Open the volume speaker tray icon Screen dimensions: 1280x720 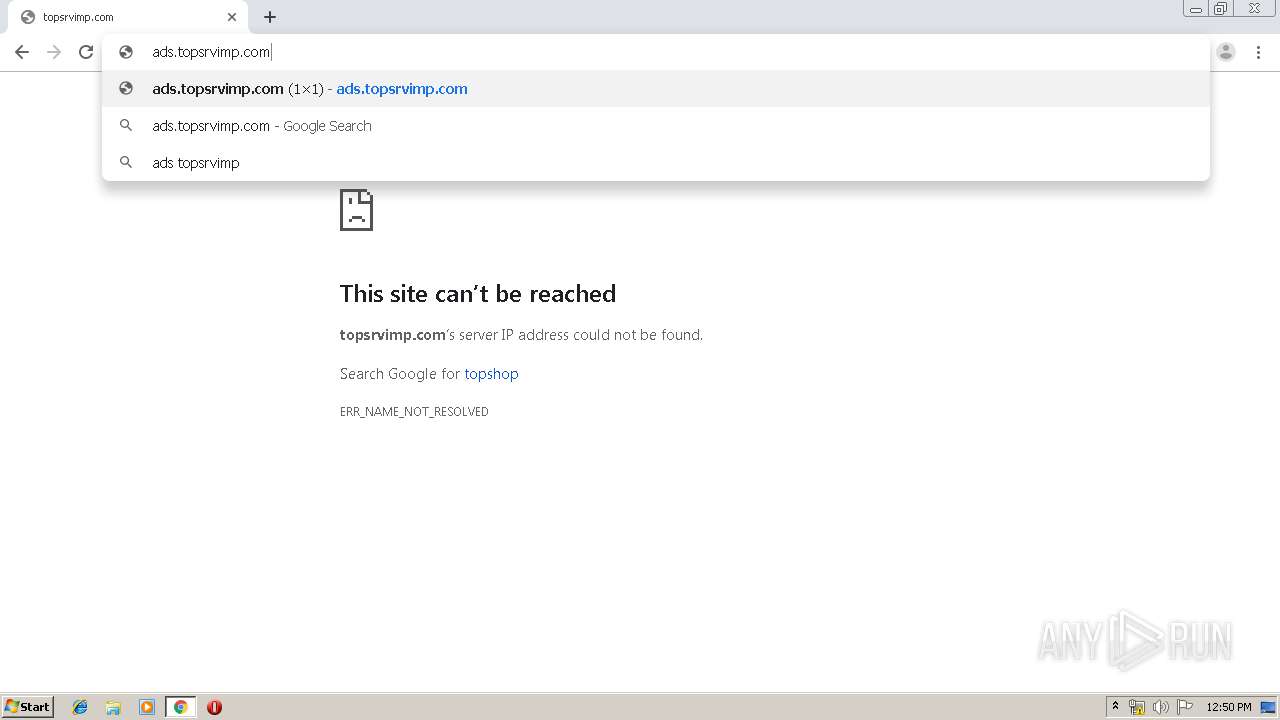(x=1161, y=707)
